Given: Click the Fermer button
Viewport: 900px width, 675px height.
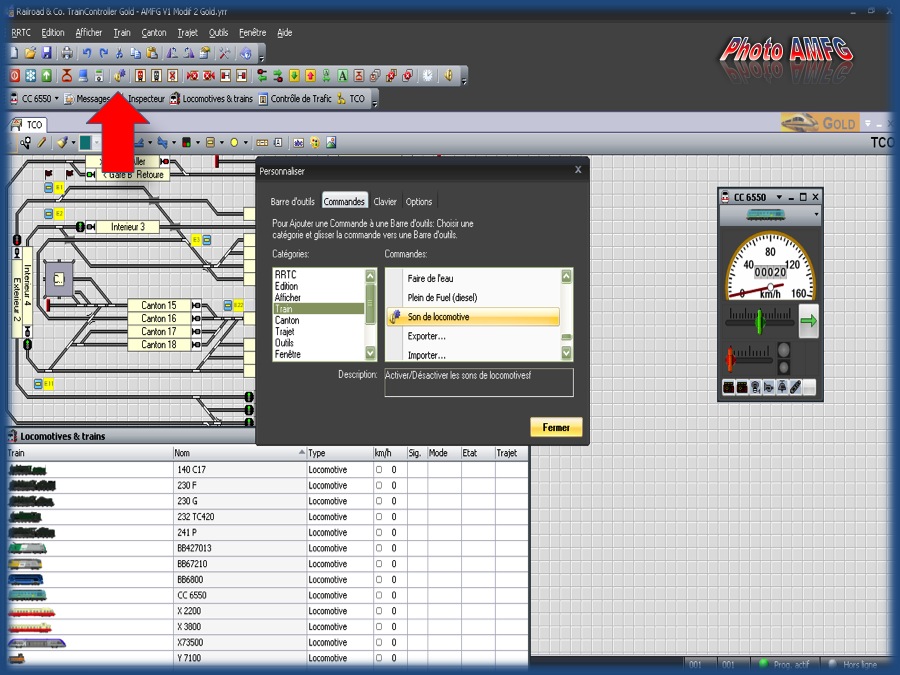Looking at the screenshot, I should (x=556, y=427).
